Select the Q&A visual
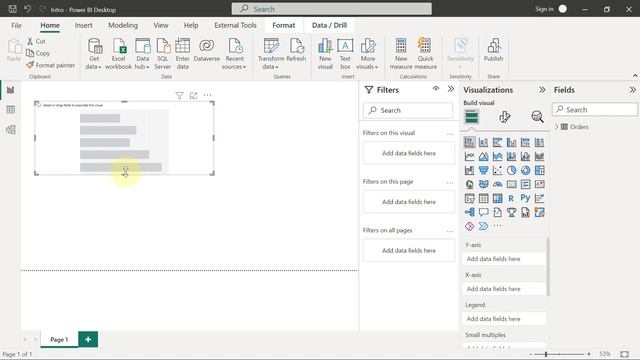This screenshot has height=360, width=640. pos(483,212)
